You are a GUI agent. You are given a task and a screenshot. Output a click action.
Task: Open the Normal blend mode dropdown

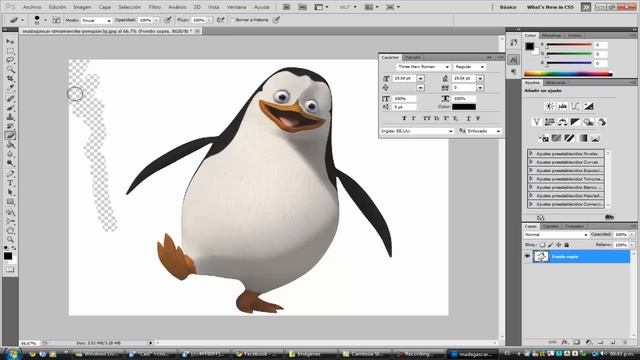point(556,235)
